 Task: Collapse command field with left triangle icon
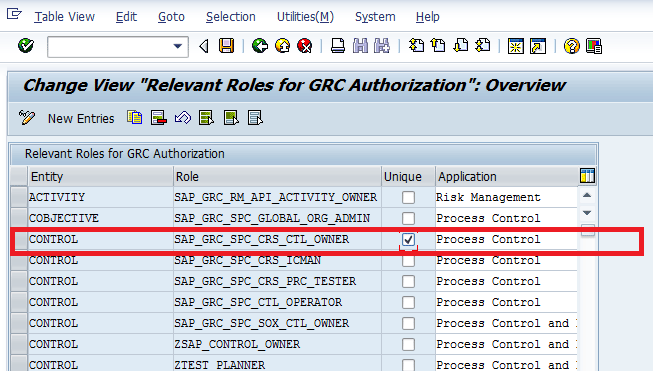204,46
